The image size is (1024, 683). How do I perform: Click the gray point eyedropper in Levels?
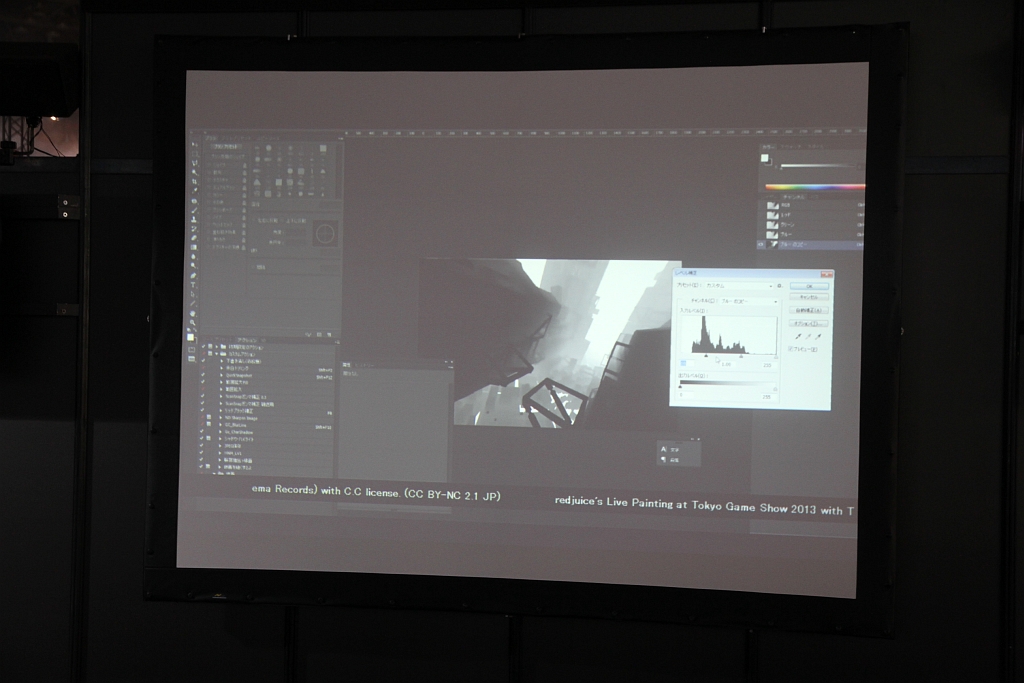[x=808, y=336]
